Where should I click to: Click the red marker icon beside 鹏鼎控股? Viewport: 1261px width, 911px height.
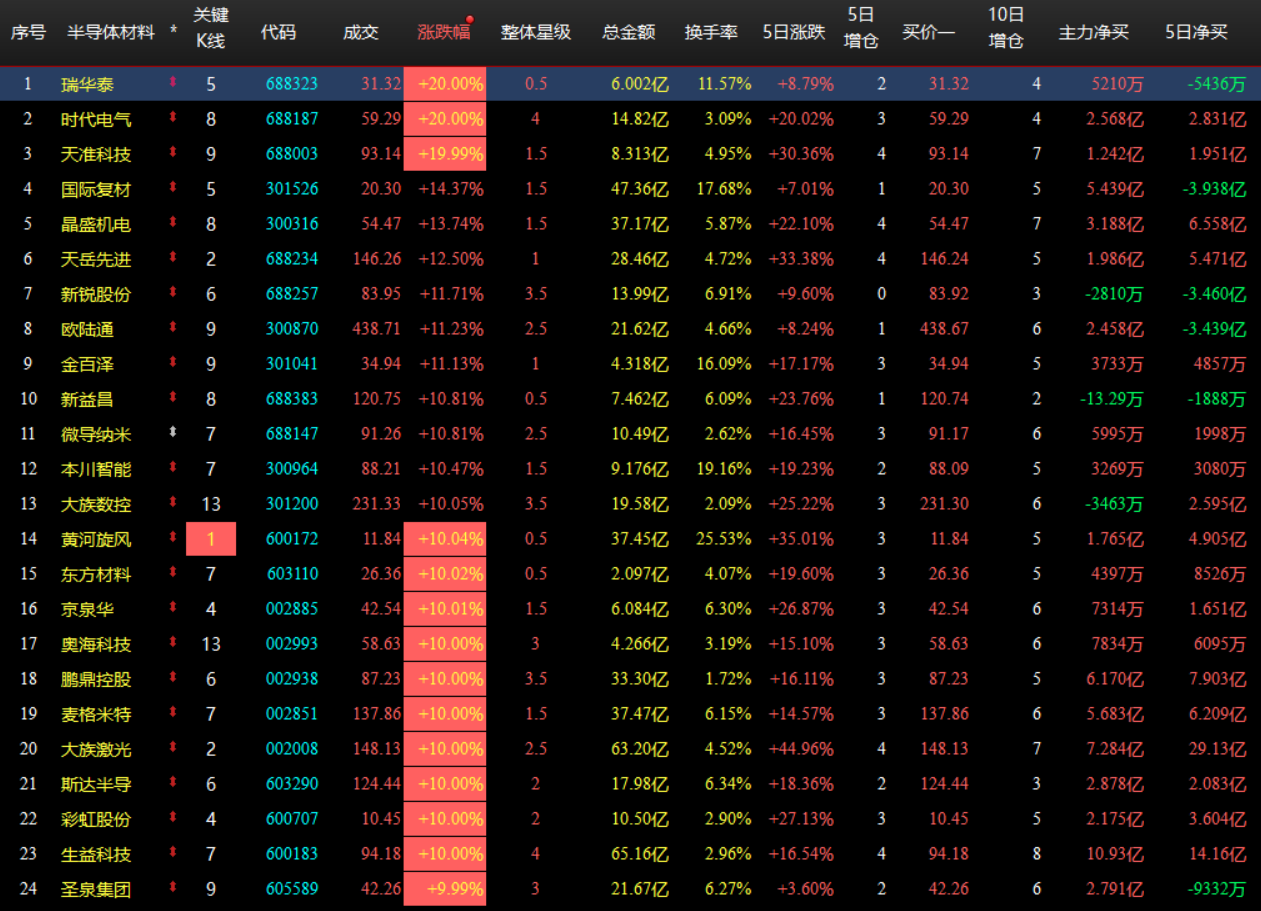173,679
